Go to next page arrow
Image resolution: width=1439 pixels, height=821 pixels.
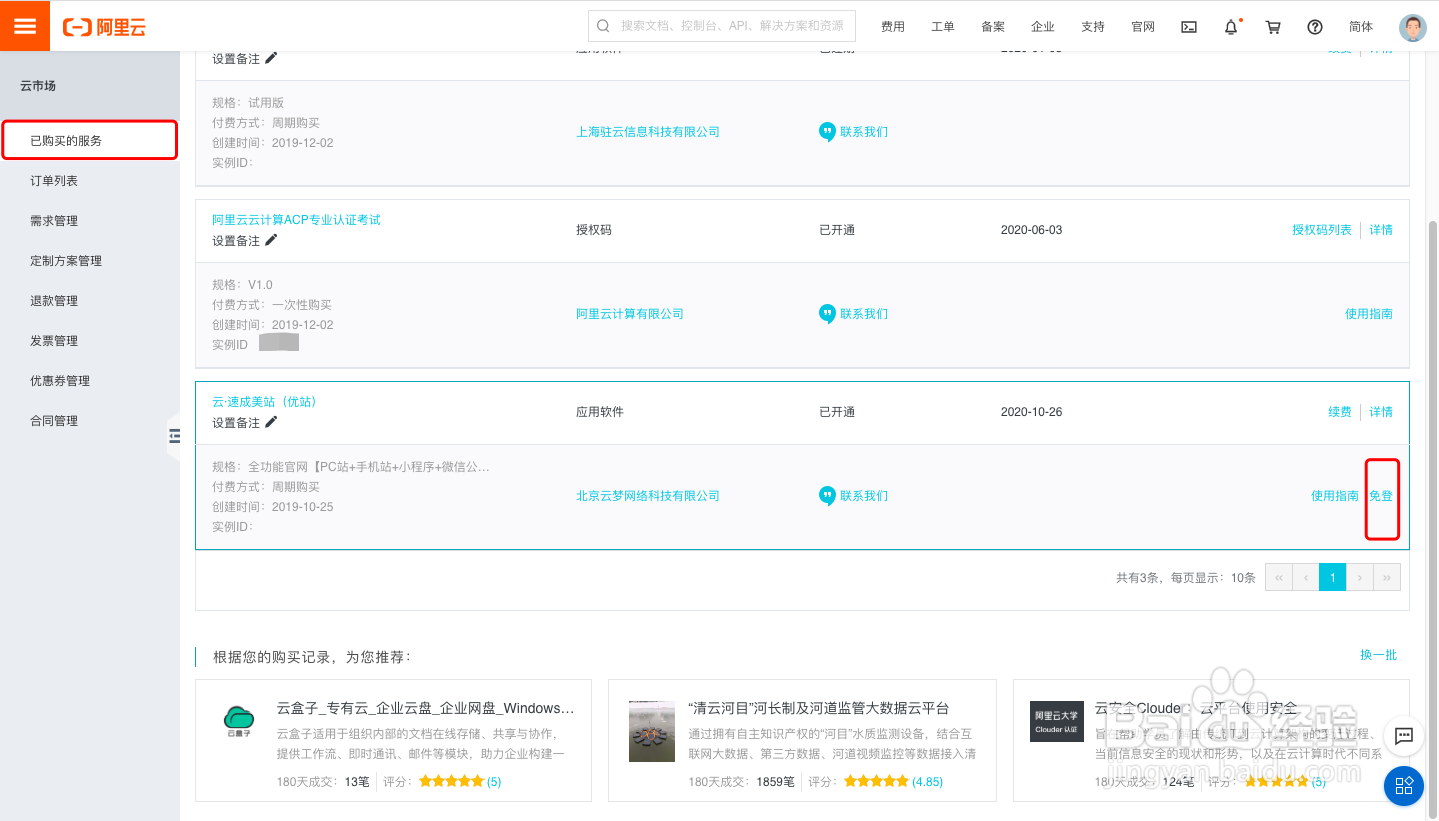tap(1359, 577)
